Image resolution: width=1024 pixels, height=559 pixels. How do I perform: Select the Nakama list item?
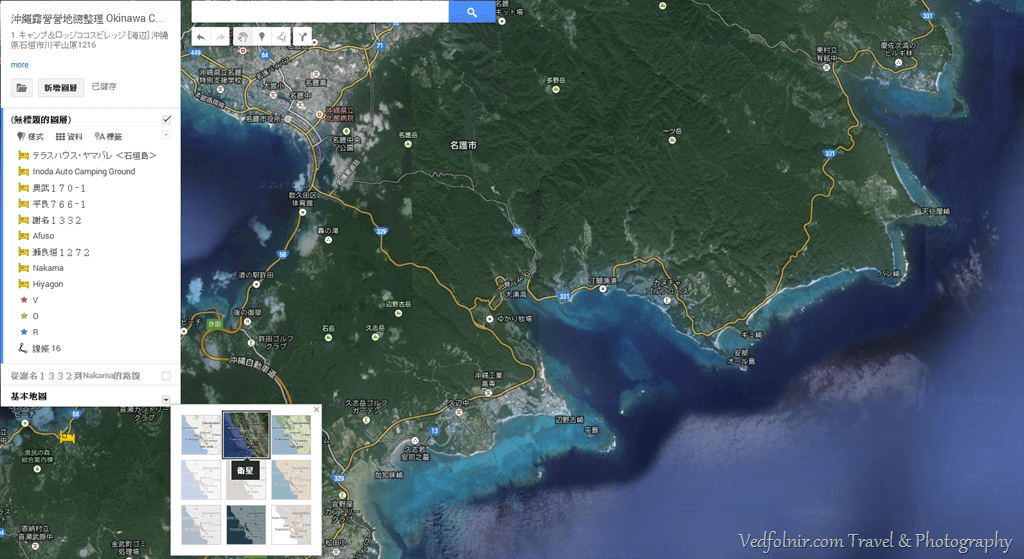[48, 268]
